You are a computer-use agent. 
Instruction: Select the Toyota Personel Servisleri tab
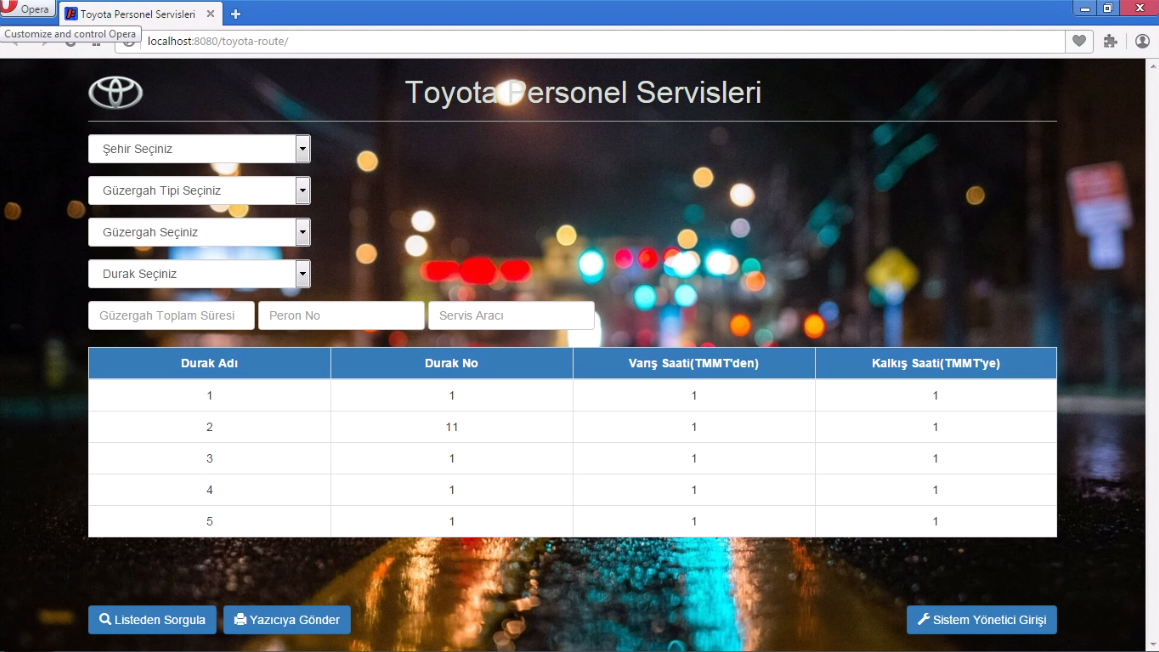[x=138, y=14]
